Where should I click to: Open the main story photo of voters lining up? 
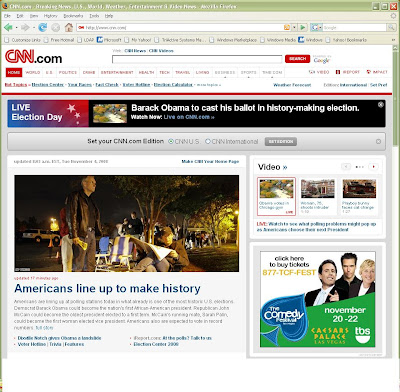point(126,223)
